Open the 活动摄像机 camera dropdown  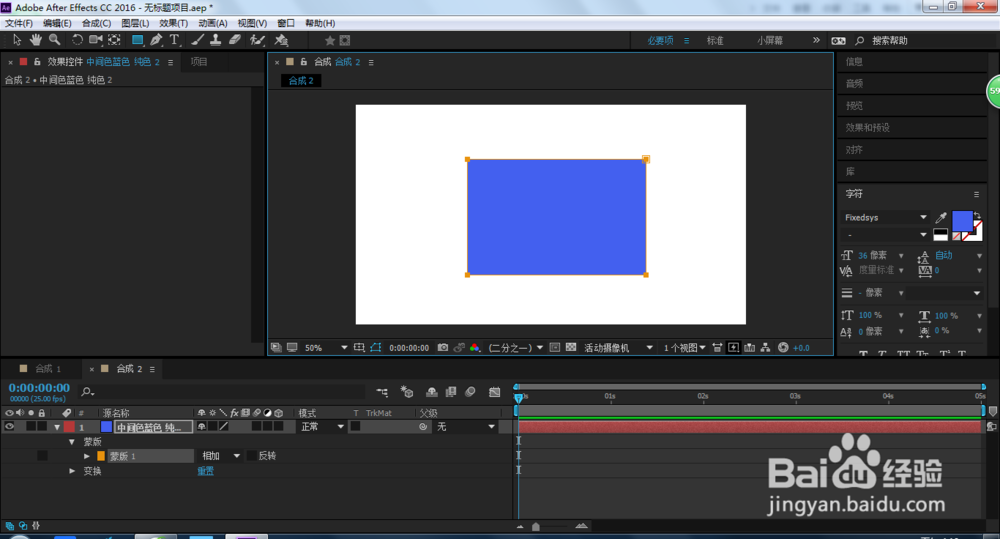tap(618, 348)
